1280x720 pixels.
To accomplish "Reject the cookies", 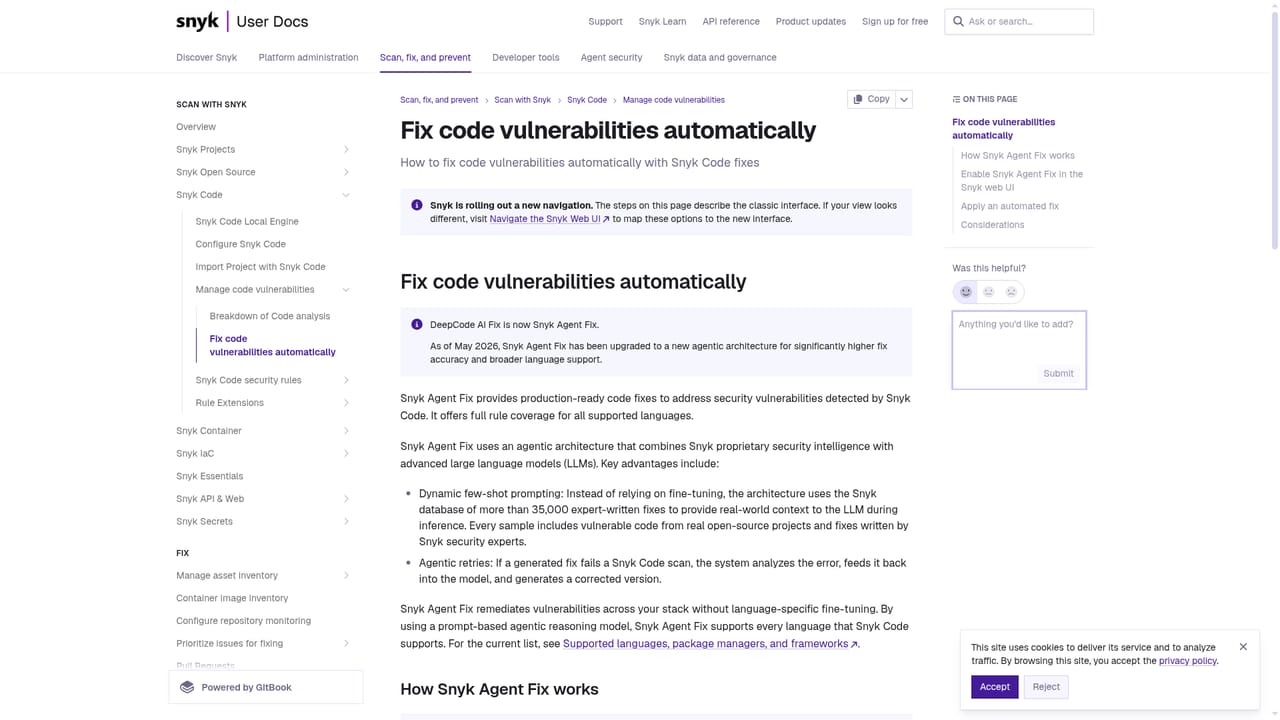I will click(x=1046, y=687).
